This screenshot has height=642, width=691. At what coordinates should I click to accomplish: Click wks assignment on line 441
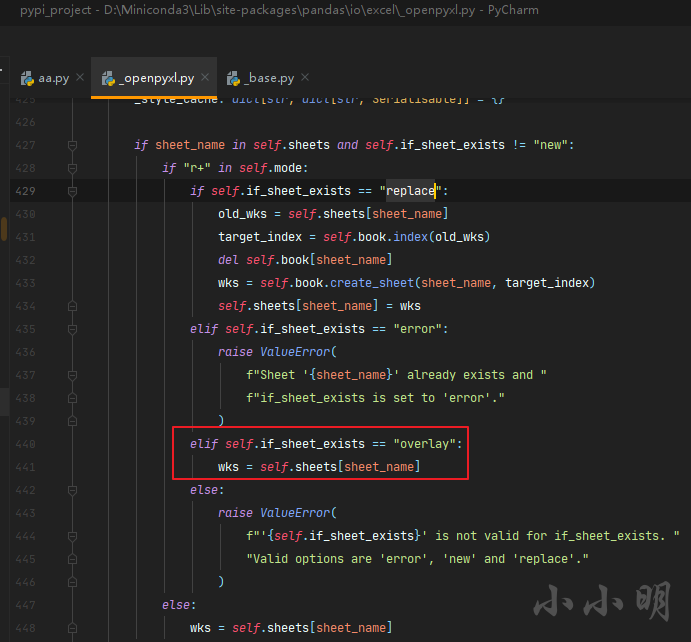click(x=319, y=467)
